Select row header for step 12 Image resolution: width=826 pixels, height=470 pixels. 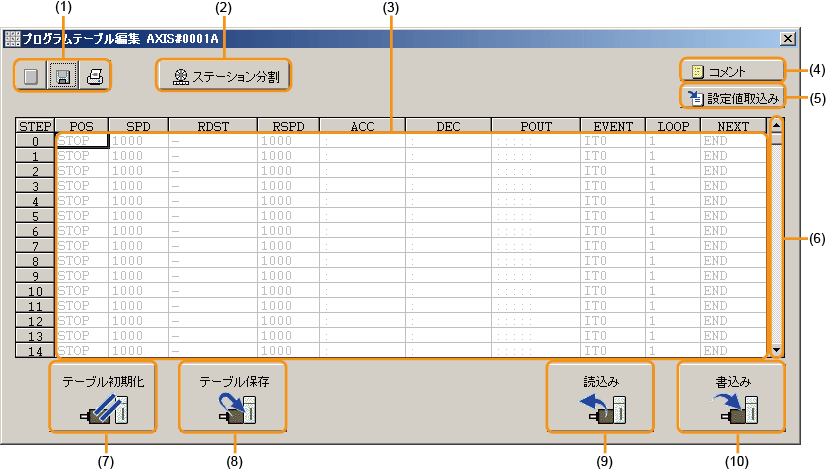coord(35,321)
